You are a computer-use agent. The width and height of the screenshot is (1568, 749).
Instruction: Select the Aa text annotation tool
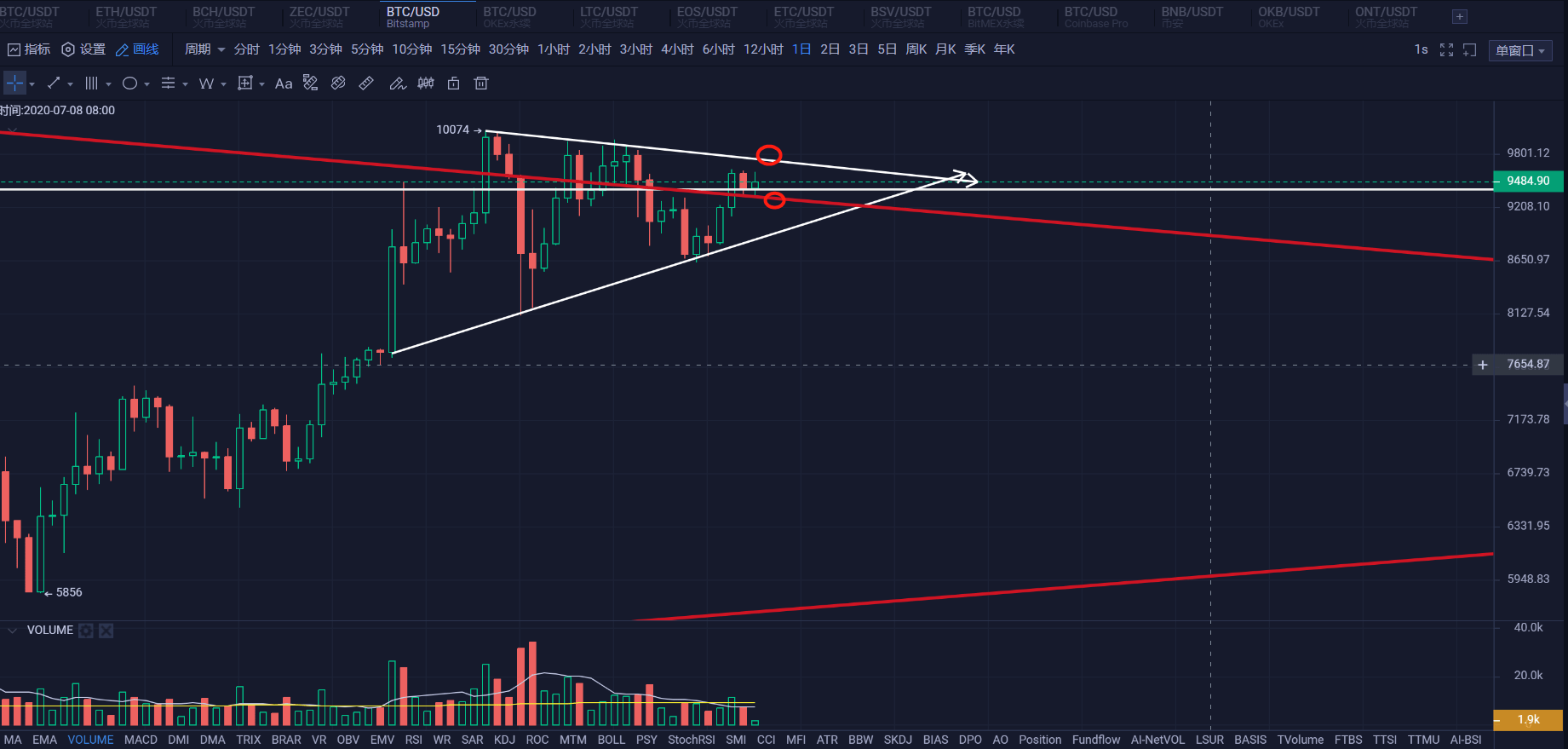coord(284,84)
